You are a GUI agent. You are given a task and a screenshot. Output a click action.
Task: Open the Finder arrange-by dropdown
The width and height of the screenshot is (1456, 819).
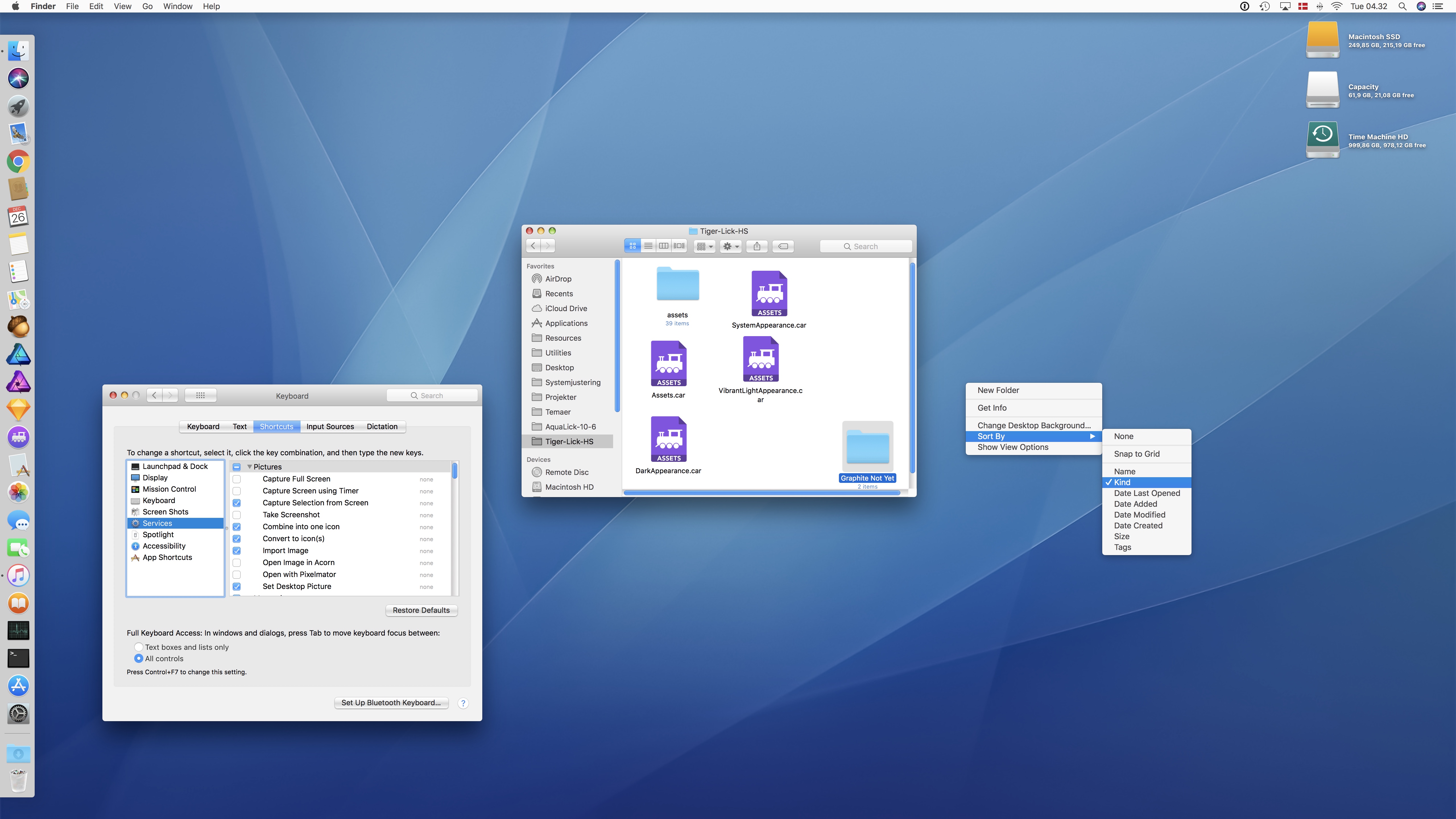[704, 246]
